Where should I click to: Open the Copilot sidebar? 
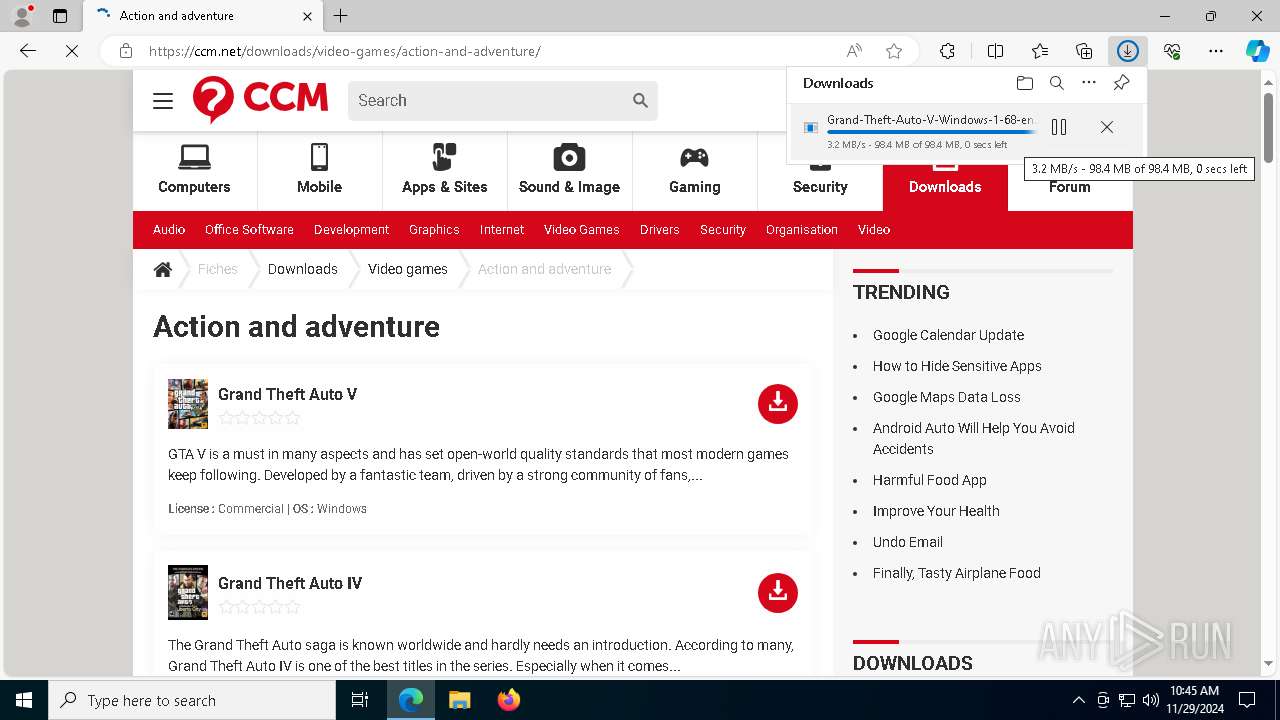point(1257,51)
